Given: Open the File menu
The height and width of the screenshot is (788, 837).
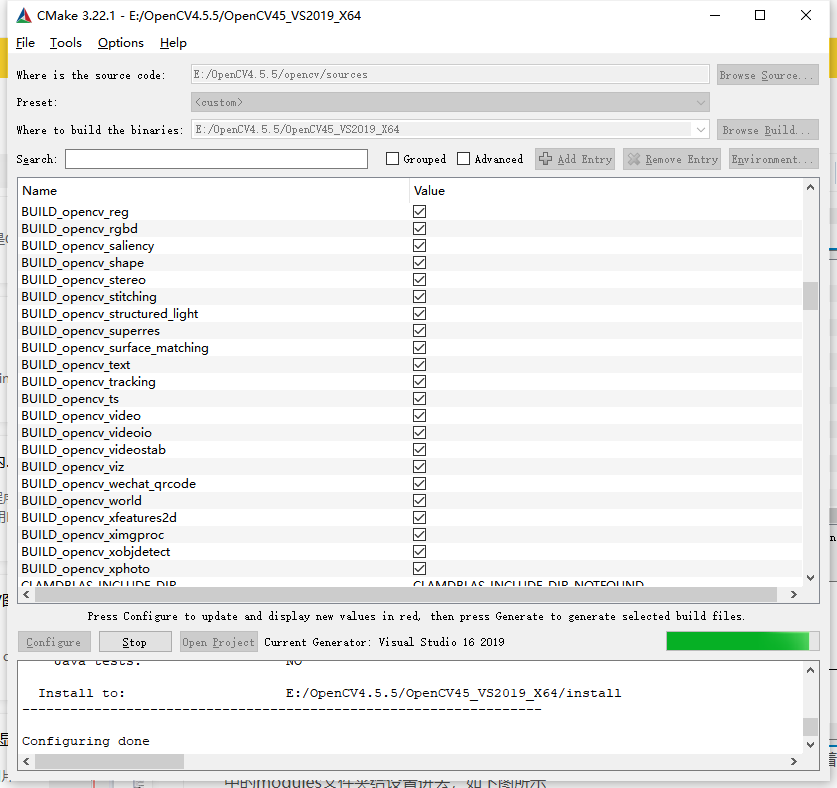Looking at the screenshot, I should click(x=25, y=43).
